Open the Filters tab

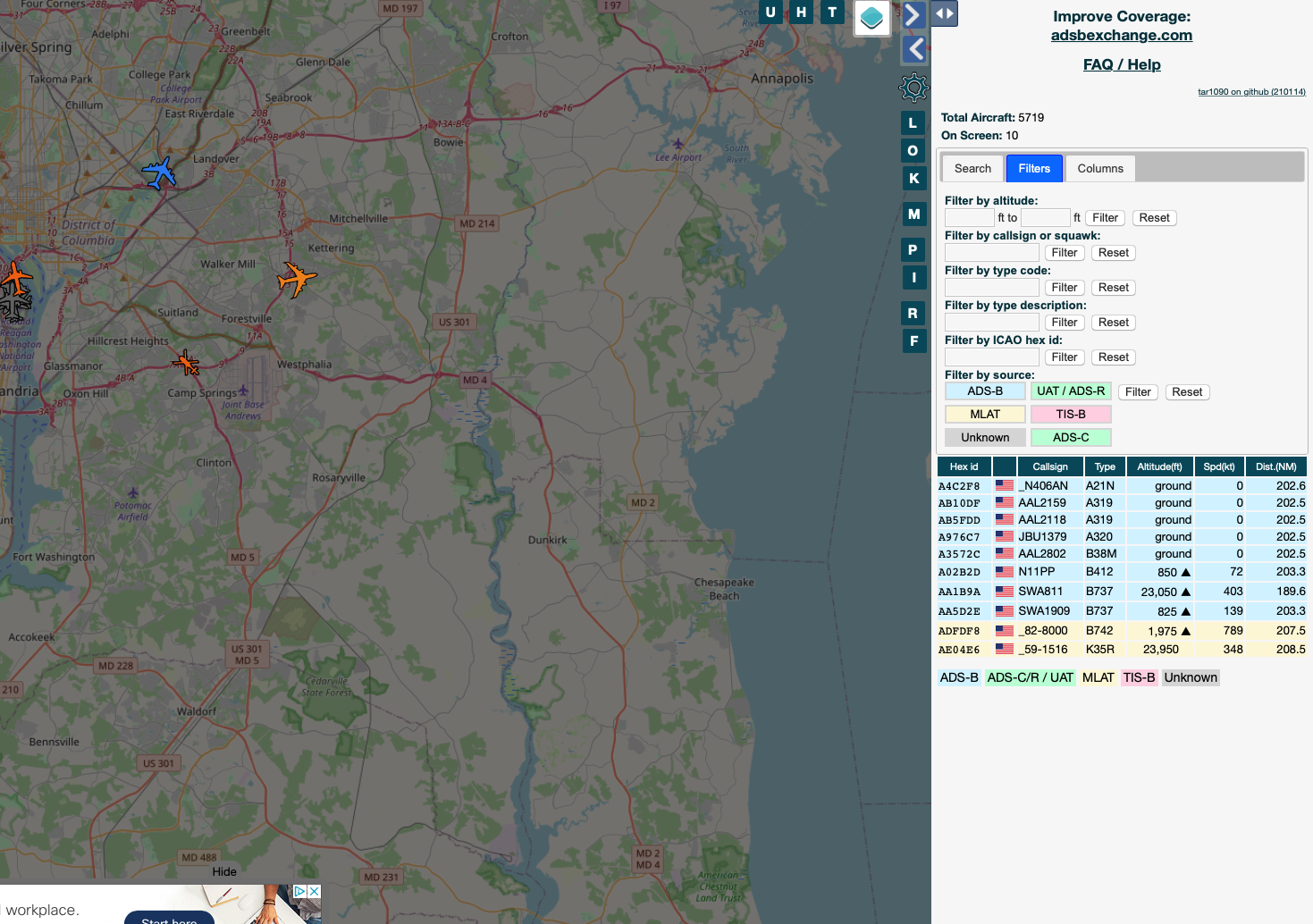1034,169
